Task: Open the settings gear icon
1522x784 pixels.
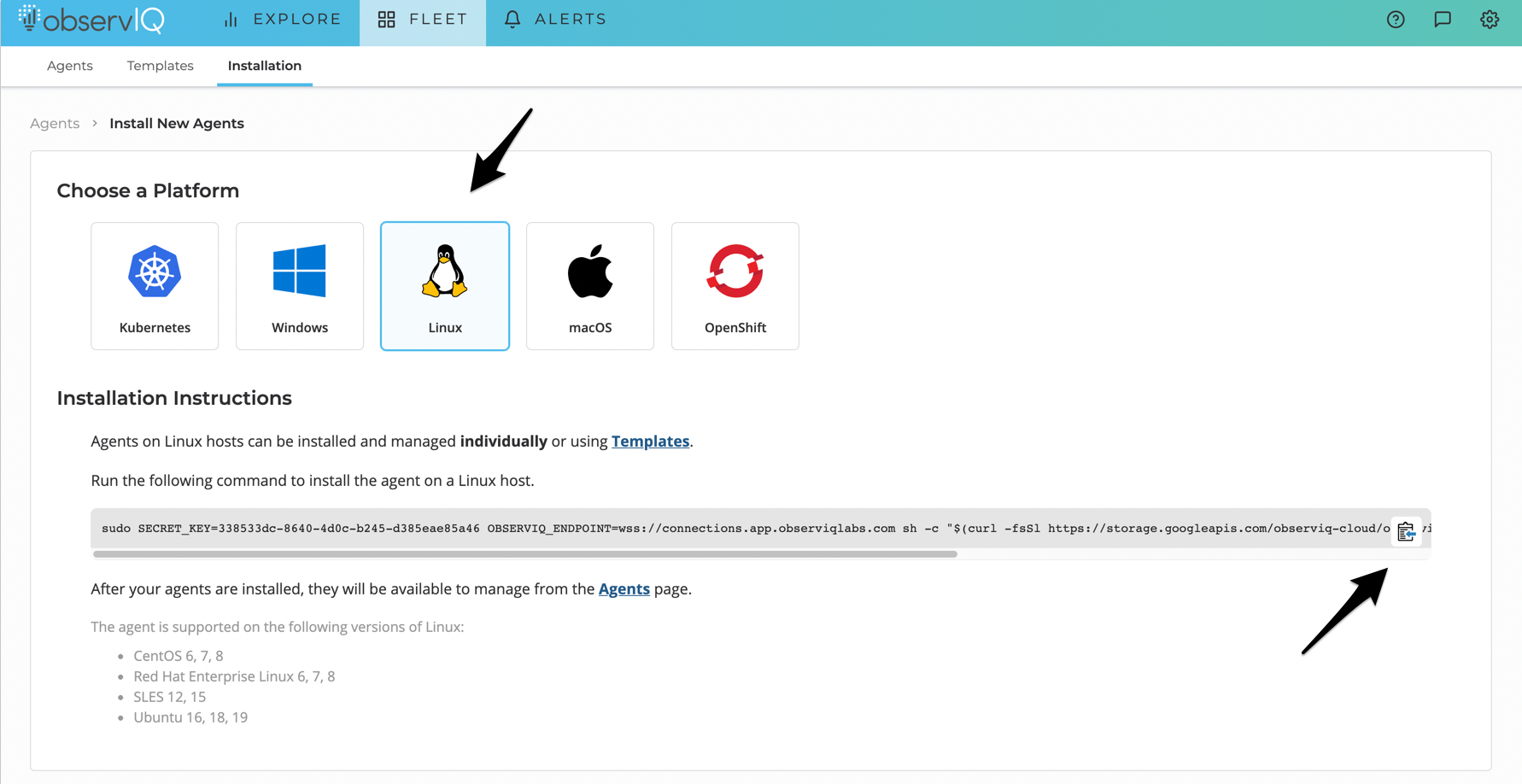Action: click(1490, 20)
